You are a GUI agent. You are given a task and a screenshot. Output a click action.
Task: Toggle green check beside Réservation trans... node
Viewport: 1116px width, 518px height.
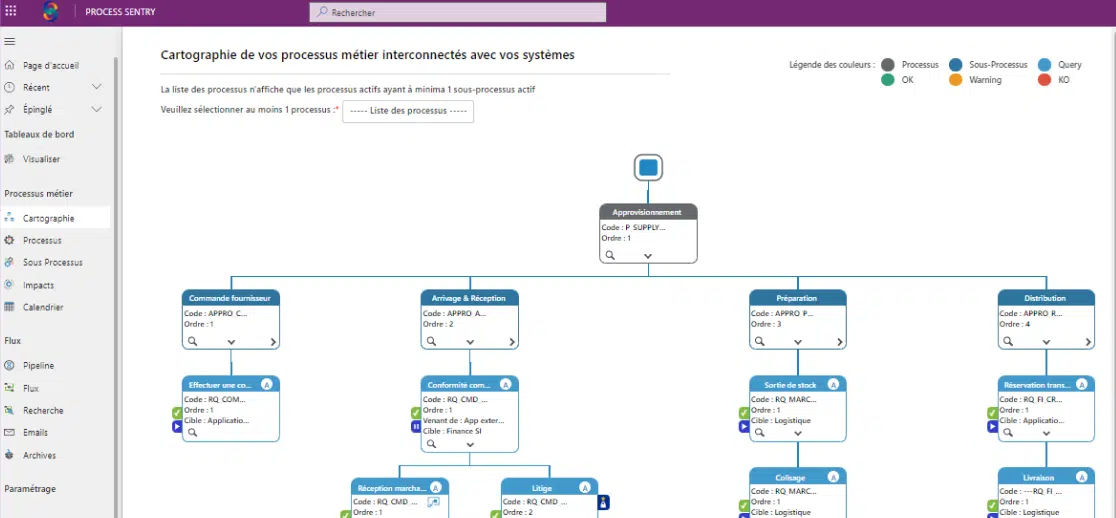(992, 412)
